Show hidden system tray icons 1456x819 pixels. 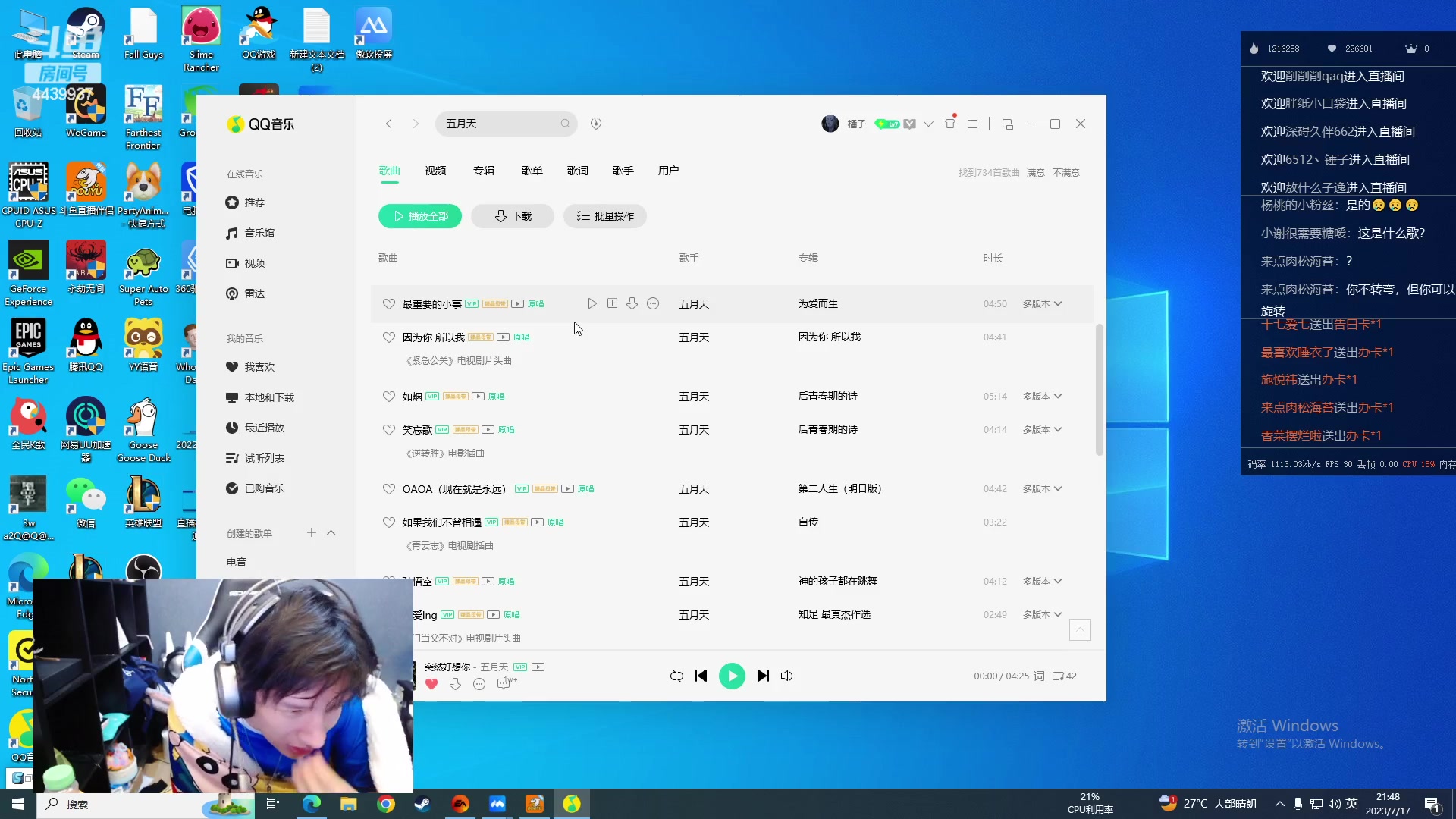1279,804
